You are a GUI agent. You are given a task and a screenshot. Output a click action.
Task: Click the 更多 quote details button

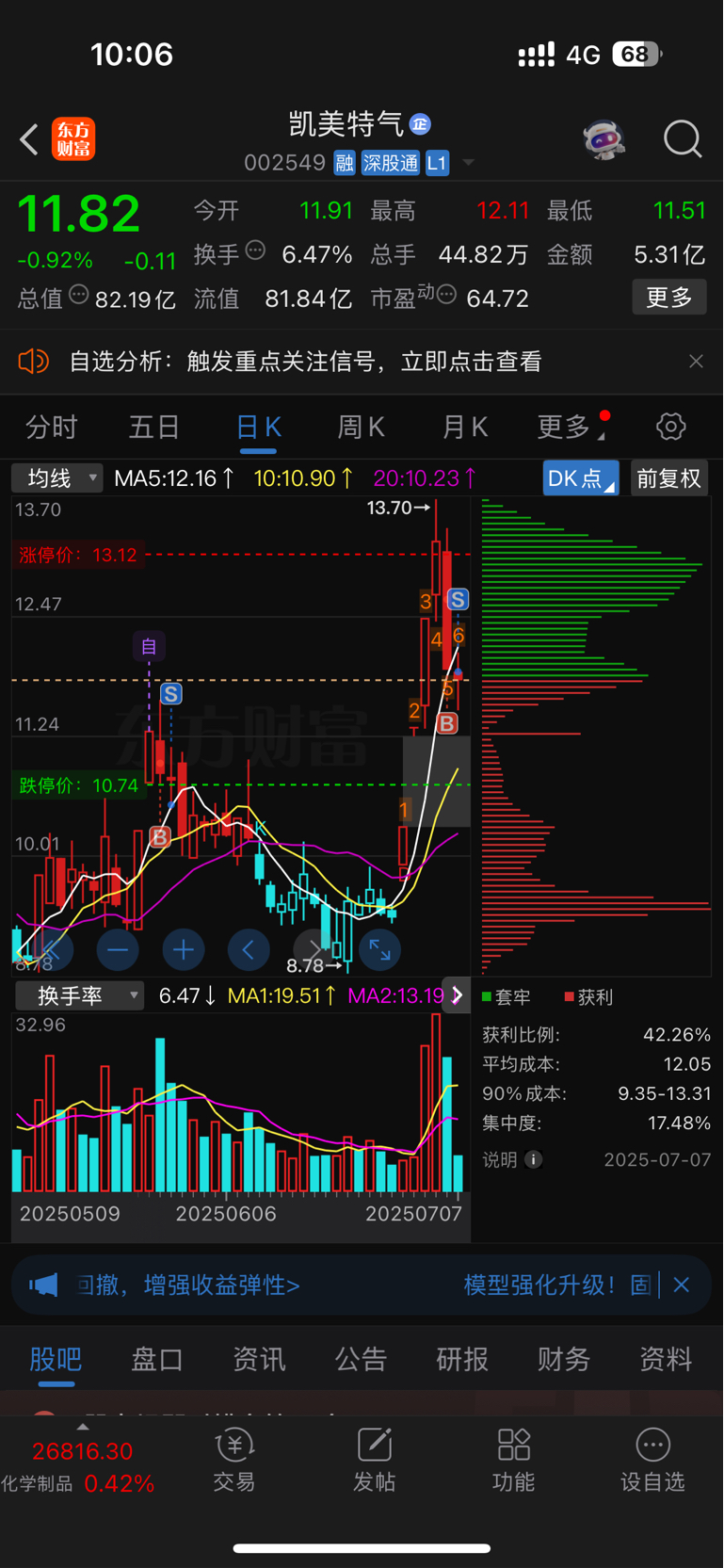(x=669, y=298)
